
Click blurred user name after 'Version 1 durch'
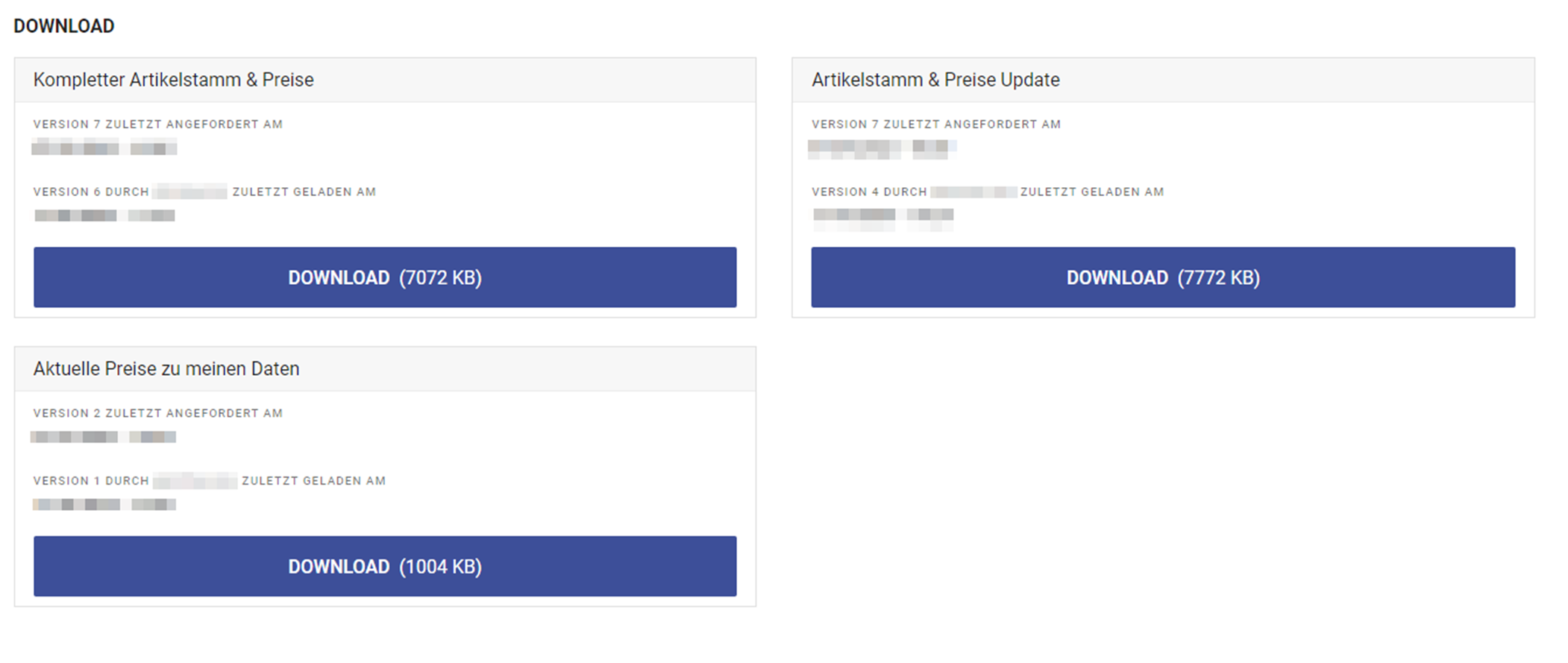pos(195,481)
